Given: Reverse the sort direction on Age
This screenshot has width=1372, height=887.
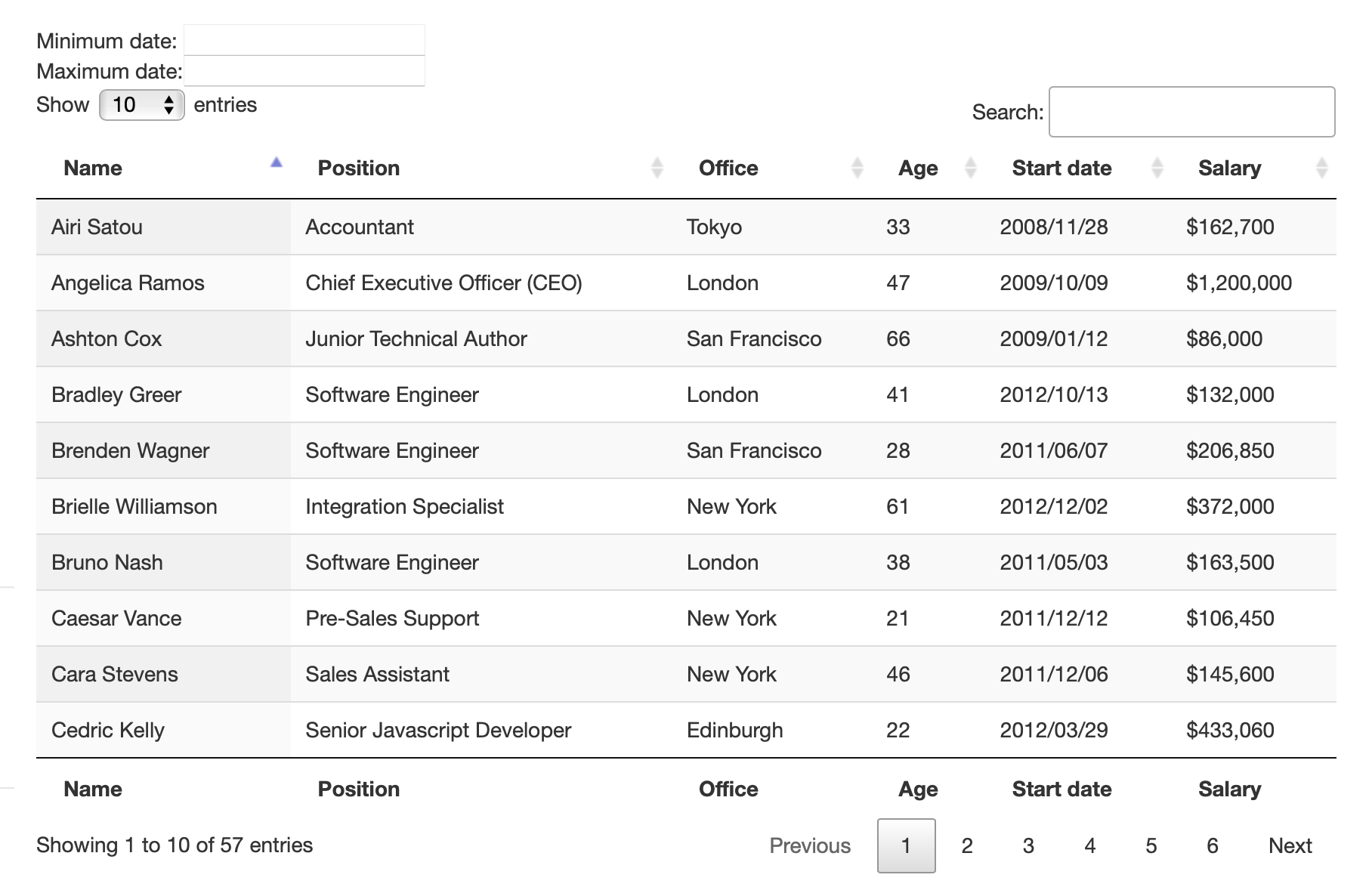Looking at the screenshot, I should click(x=971, y=168).
